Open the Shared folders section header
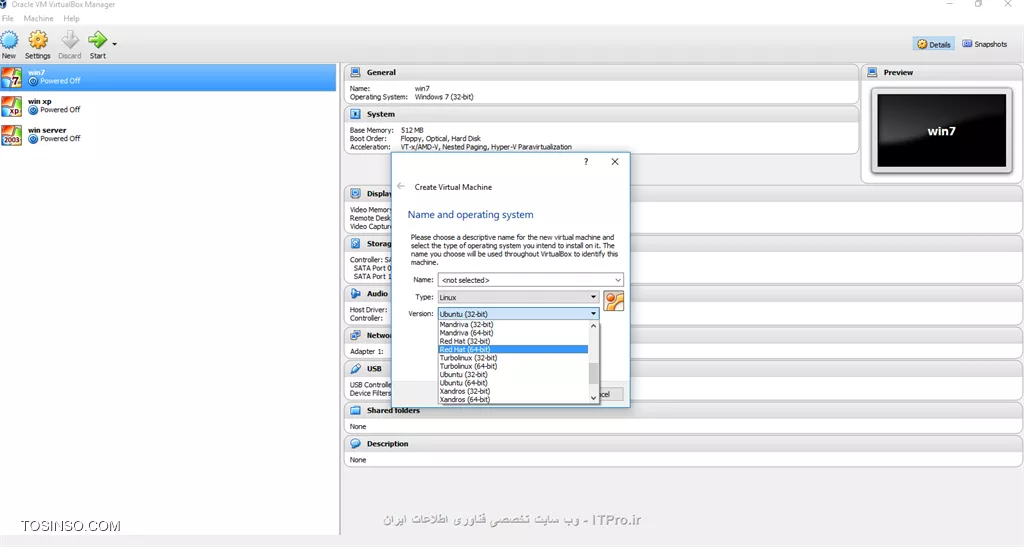This screenshot has height=547, width=1024. (x=683, y=411)
